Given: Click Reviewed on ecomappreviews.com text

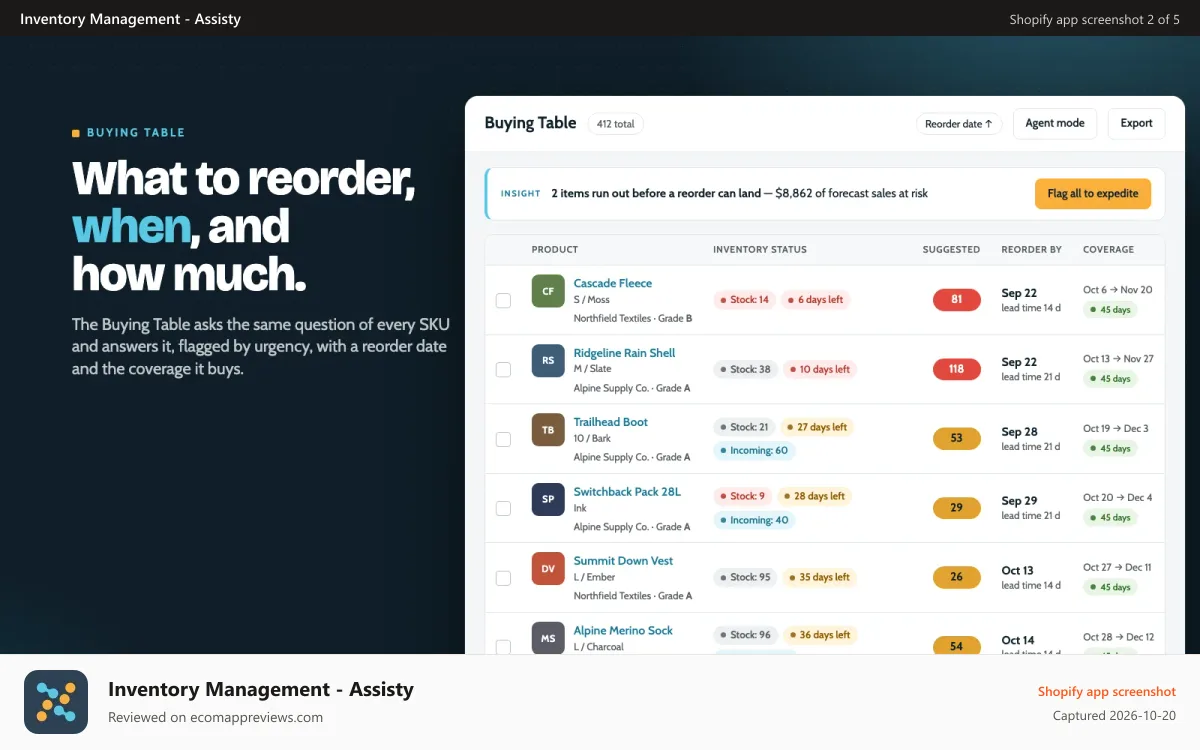Looking at the screenshot, I should (x=216, y=717).
